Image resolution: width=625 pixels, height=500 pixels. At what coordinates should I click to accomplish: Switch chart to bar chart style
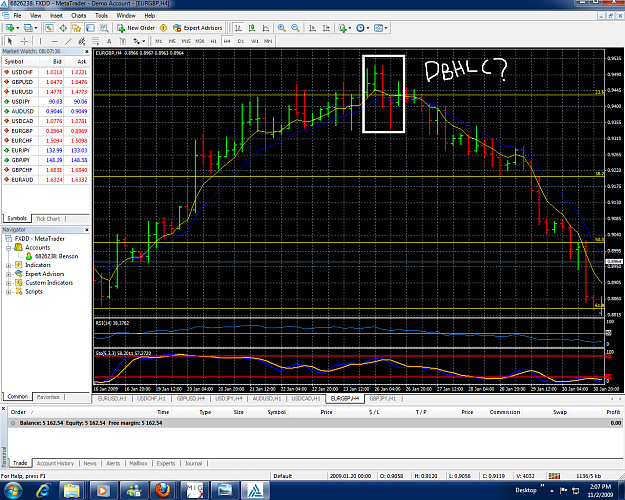238,28
